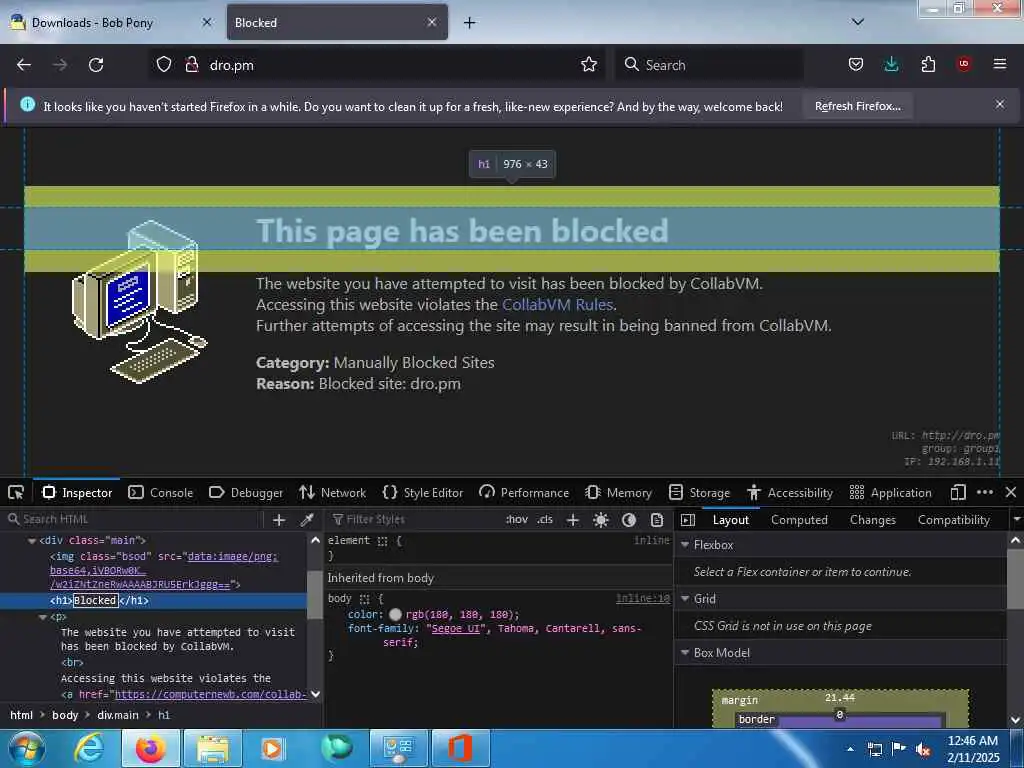Click the Filter Styles field

[415, 519]
